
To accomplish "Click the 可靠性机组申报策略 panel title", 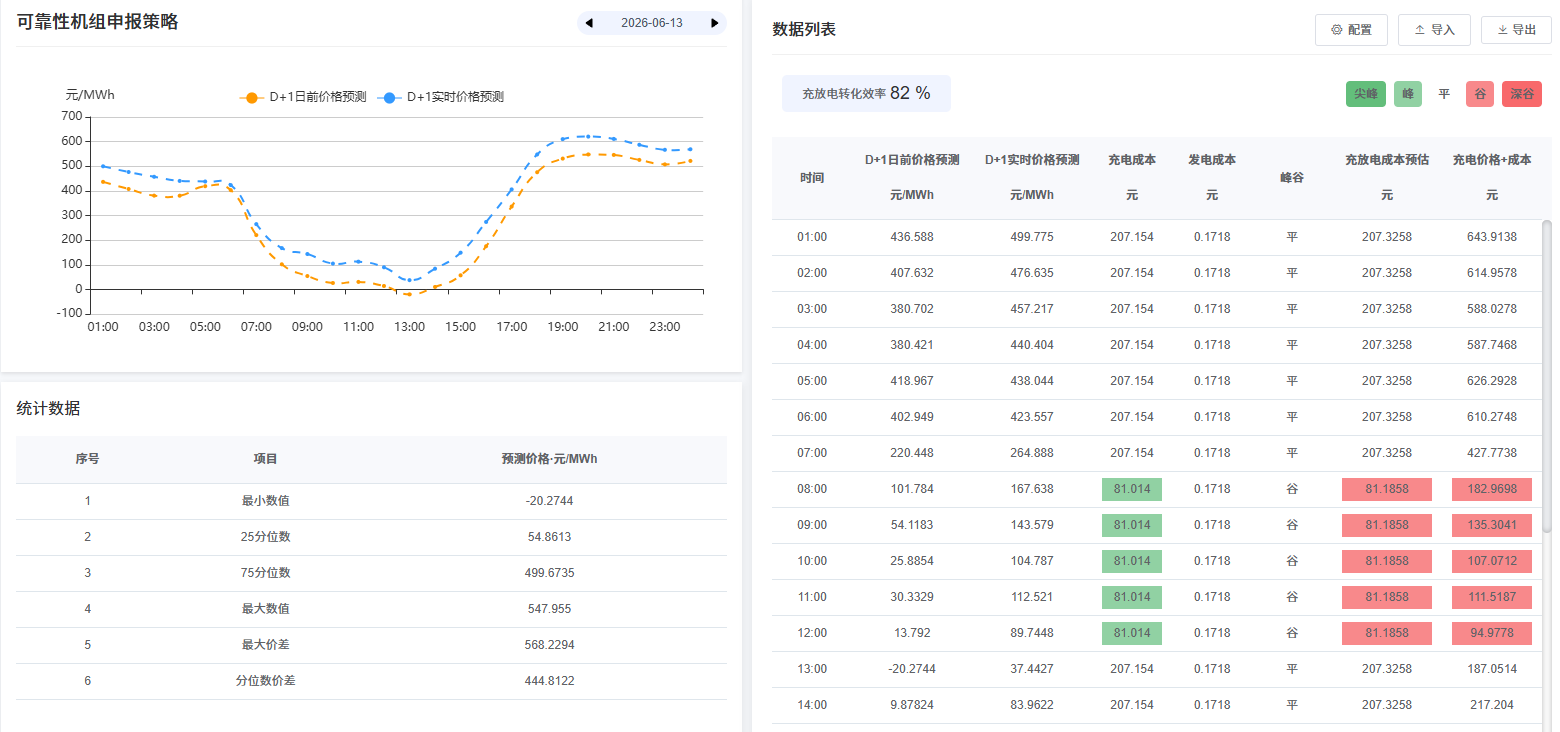I will [x=97, y=22].
